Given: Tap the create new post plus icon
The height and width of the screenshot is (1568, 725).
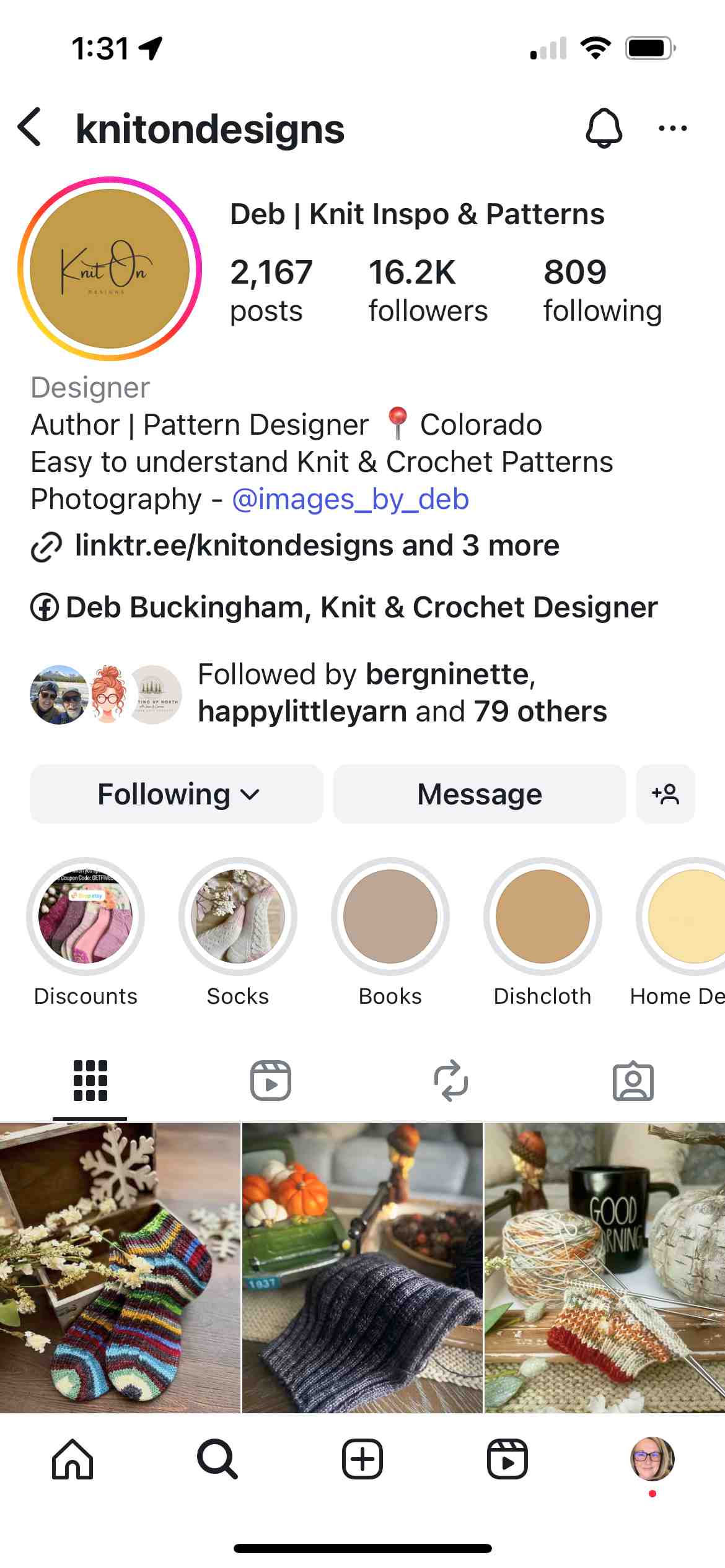Looking at the screenshot, I should pos(362,1458).
